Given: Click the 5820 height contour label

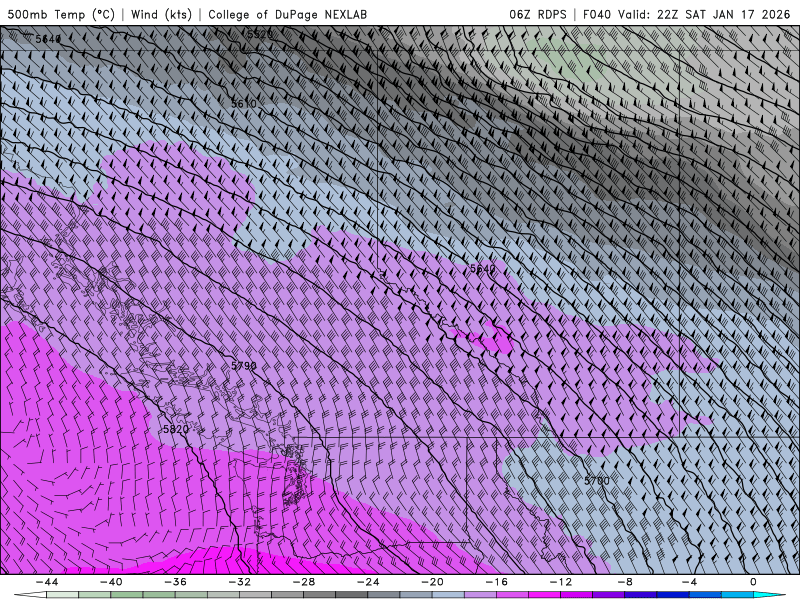Looking at the screenshot, I should pos(176,430).
